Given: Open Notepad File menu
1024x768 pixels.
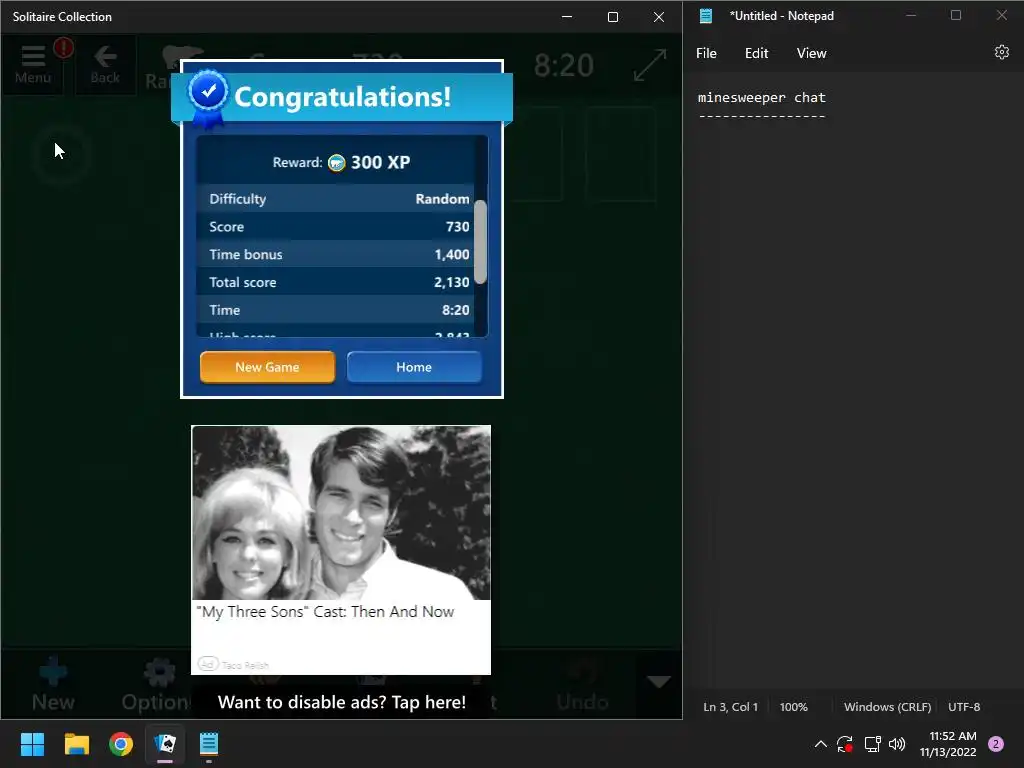Looking at the screenshot, I should coord(706,54).
